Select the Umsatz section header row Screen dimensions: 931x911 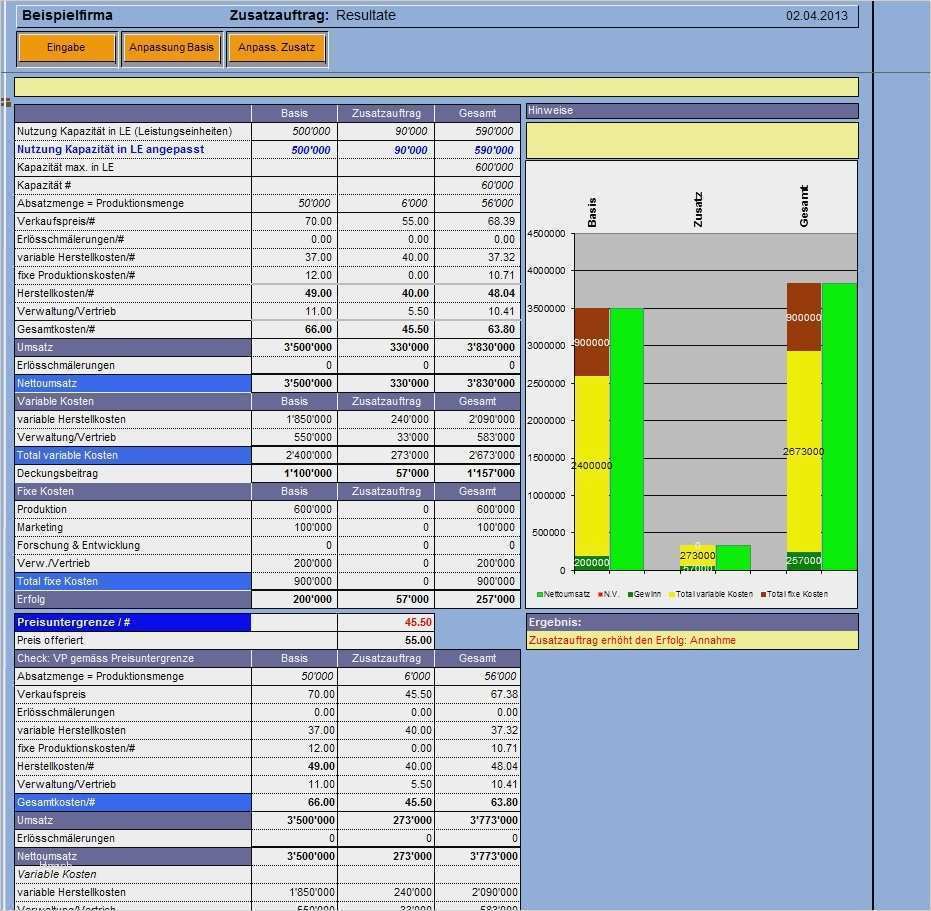coord(130,347)
